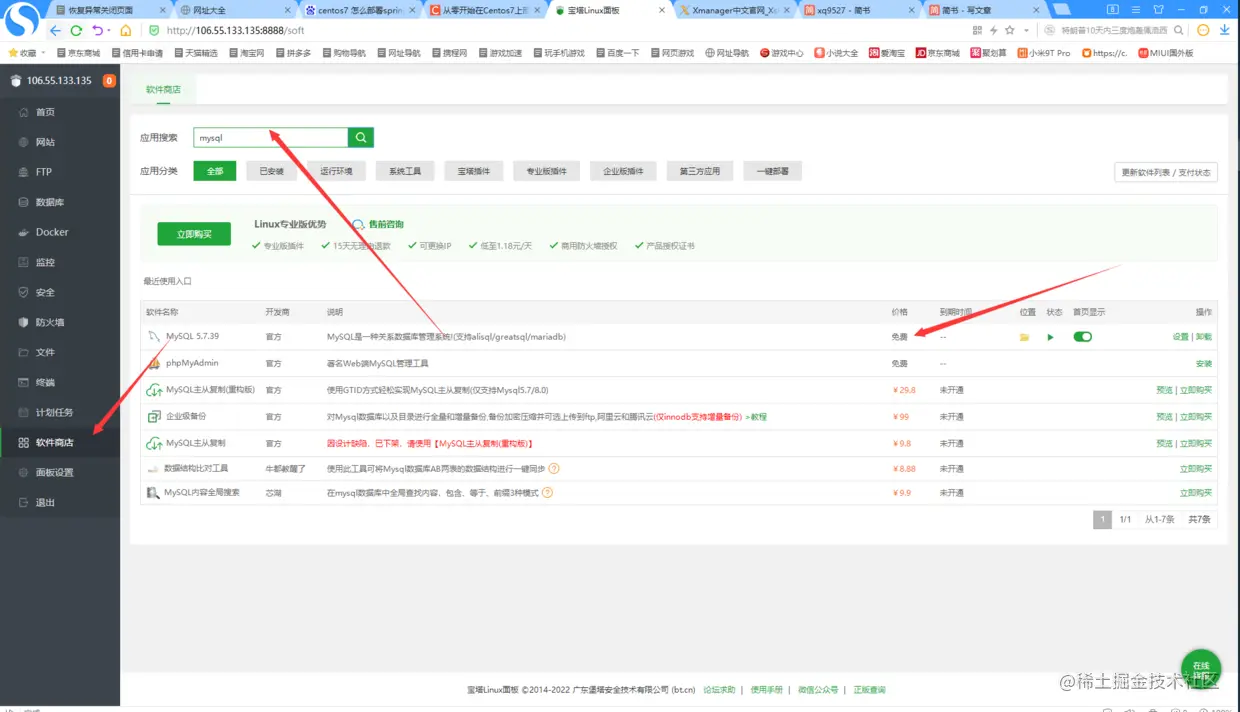
Task: Select 运行环境 category filter
Action: pos(336,171)
